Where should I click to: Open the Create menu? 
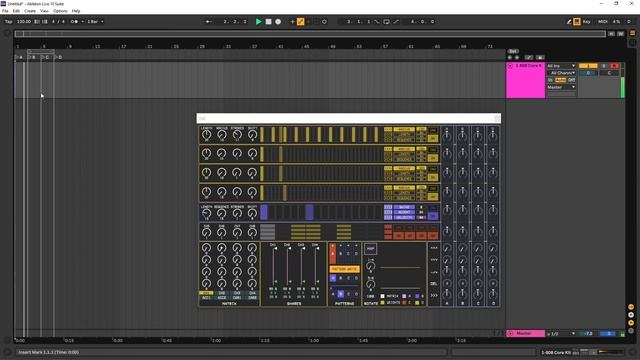click(30, 11)
